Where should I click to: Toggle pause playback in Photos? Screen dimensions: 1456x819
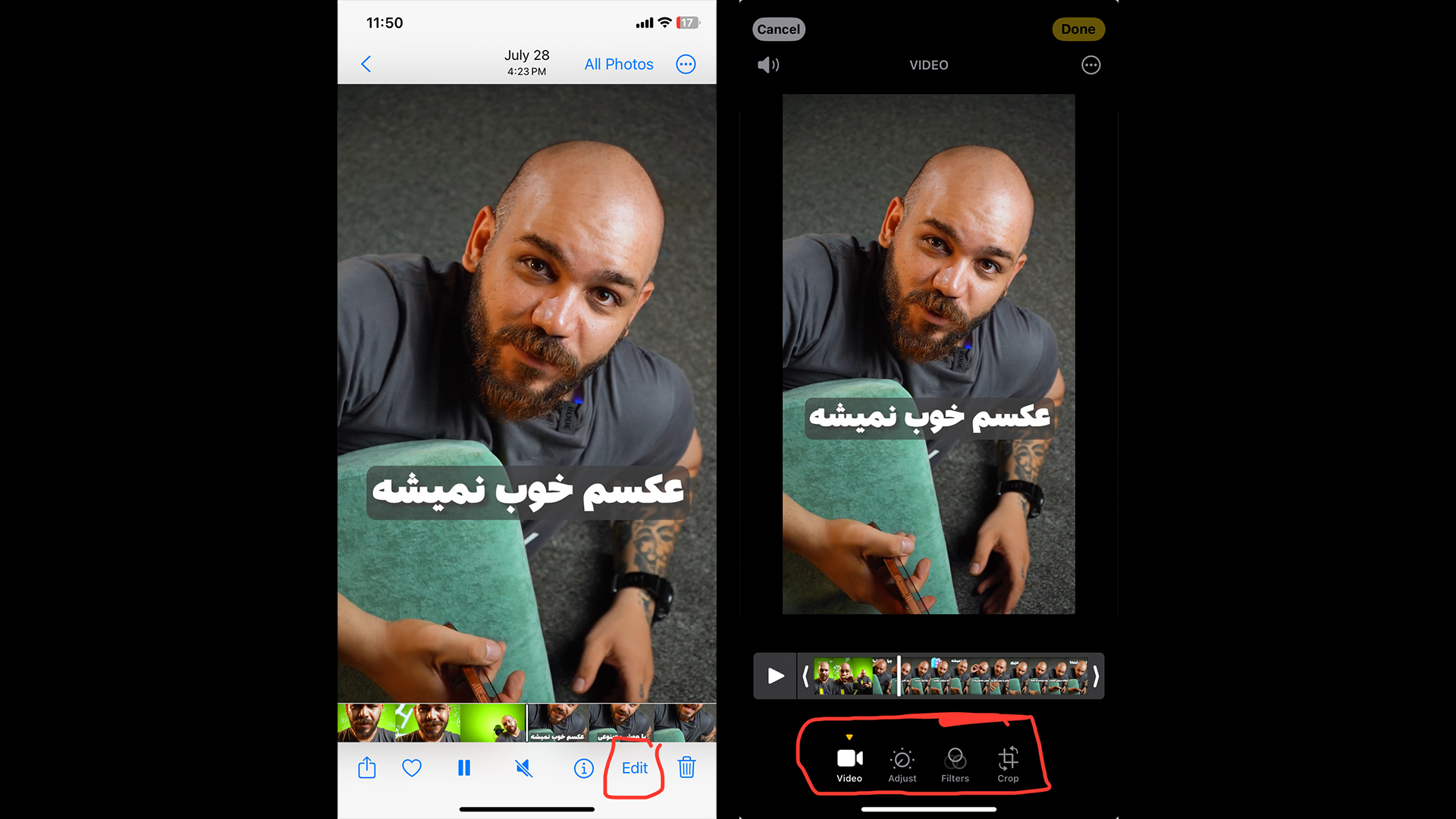tap(464, 767)
